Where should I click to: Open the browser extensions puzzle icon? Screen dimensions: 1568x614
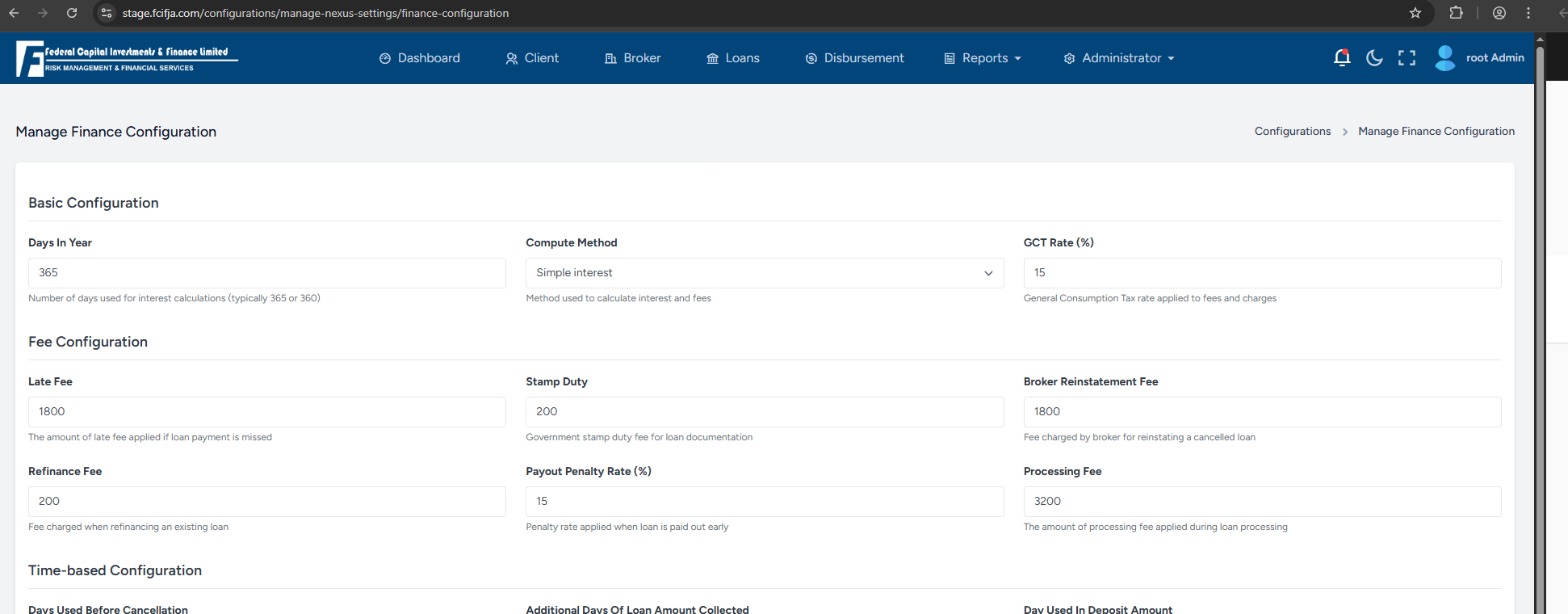click(x=1457, y=13)
